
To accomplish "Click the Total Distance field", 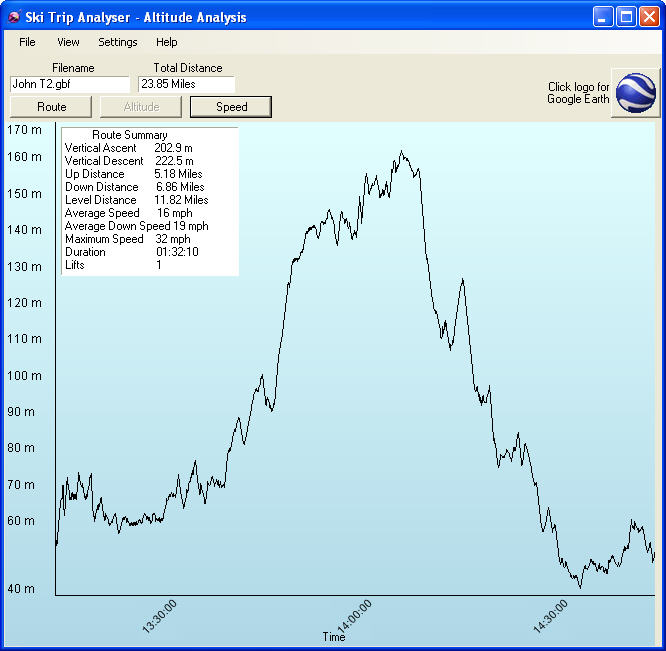I will point(186,85).
